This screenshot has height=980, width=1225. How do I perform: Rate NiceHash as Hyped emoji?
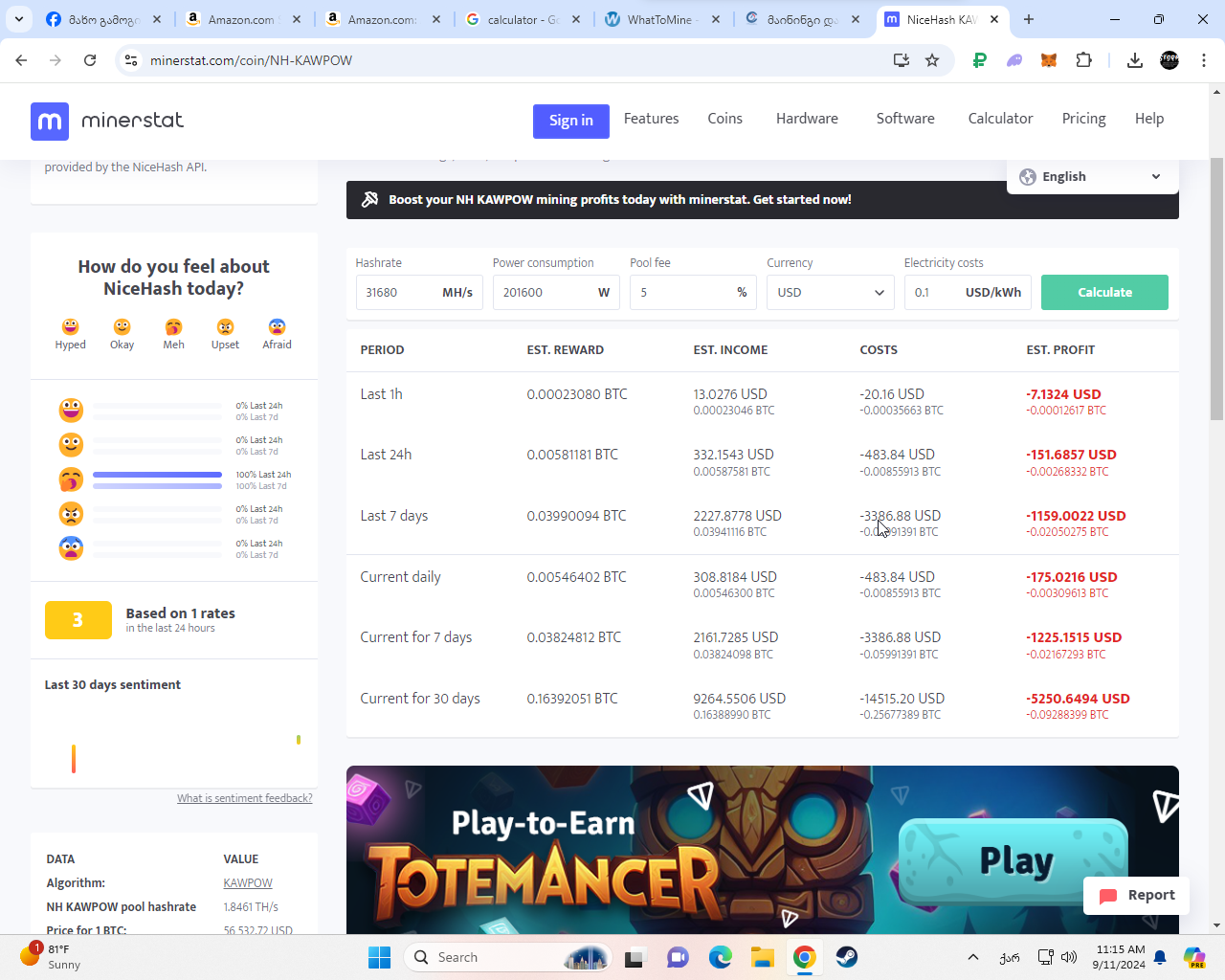click(70, 327)
